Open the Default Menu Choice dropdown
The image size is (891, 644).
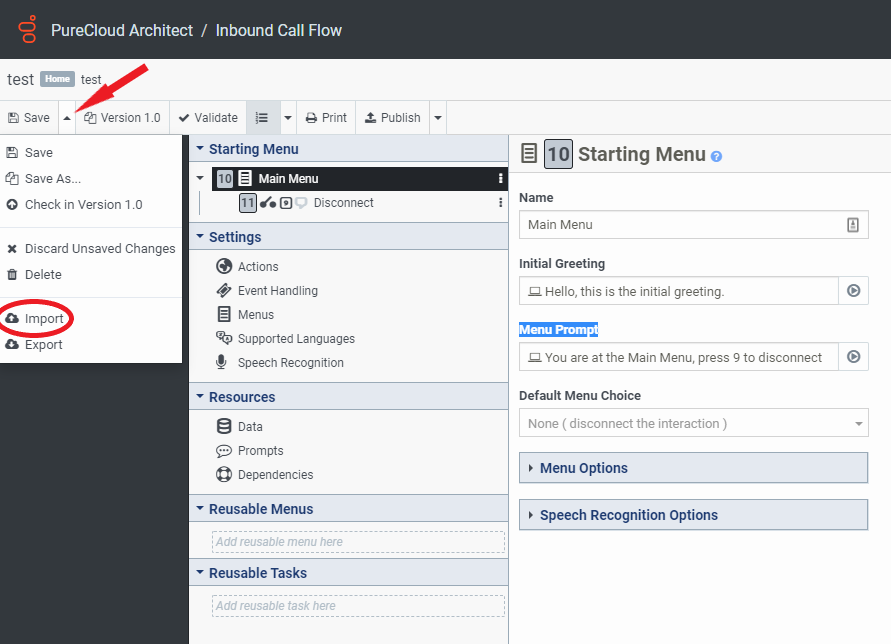point(693,423)
